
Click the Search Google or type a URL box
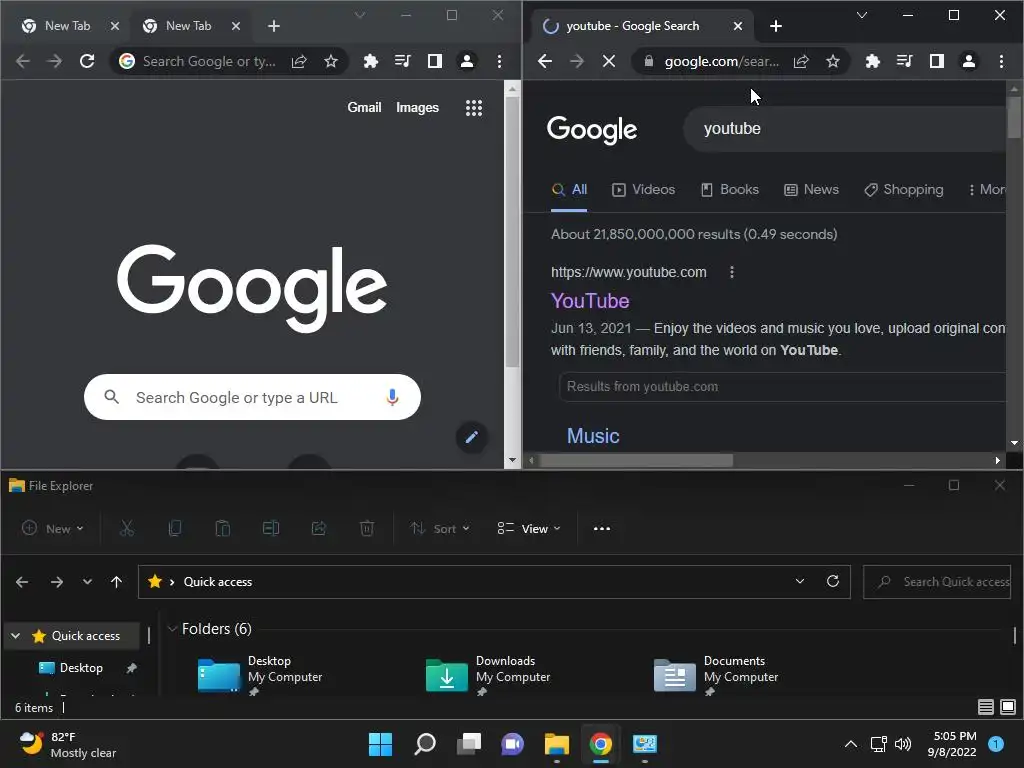(252, 397)
